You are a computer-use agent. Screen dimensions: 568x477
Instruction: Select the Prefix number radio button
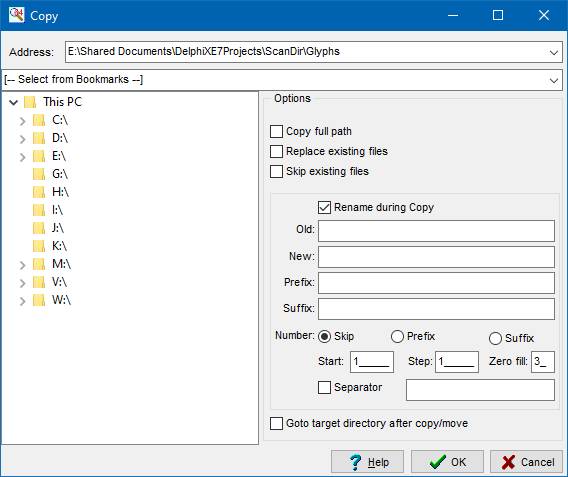click(x=397, y=336)
